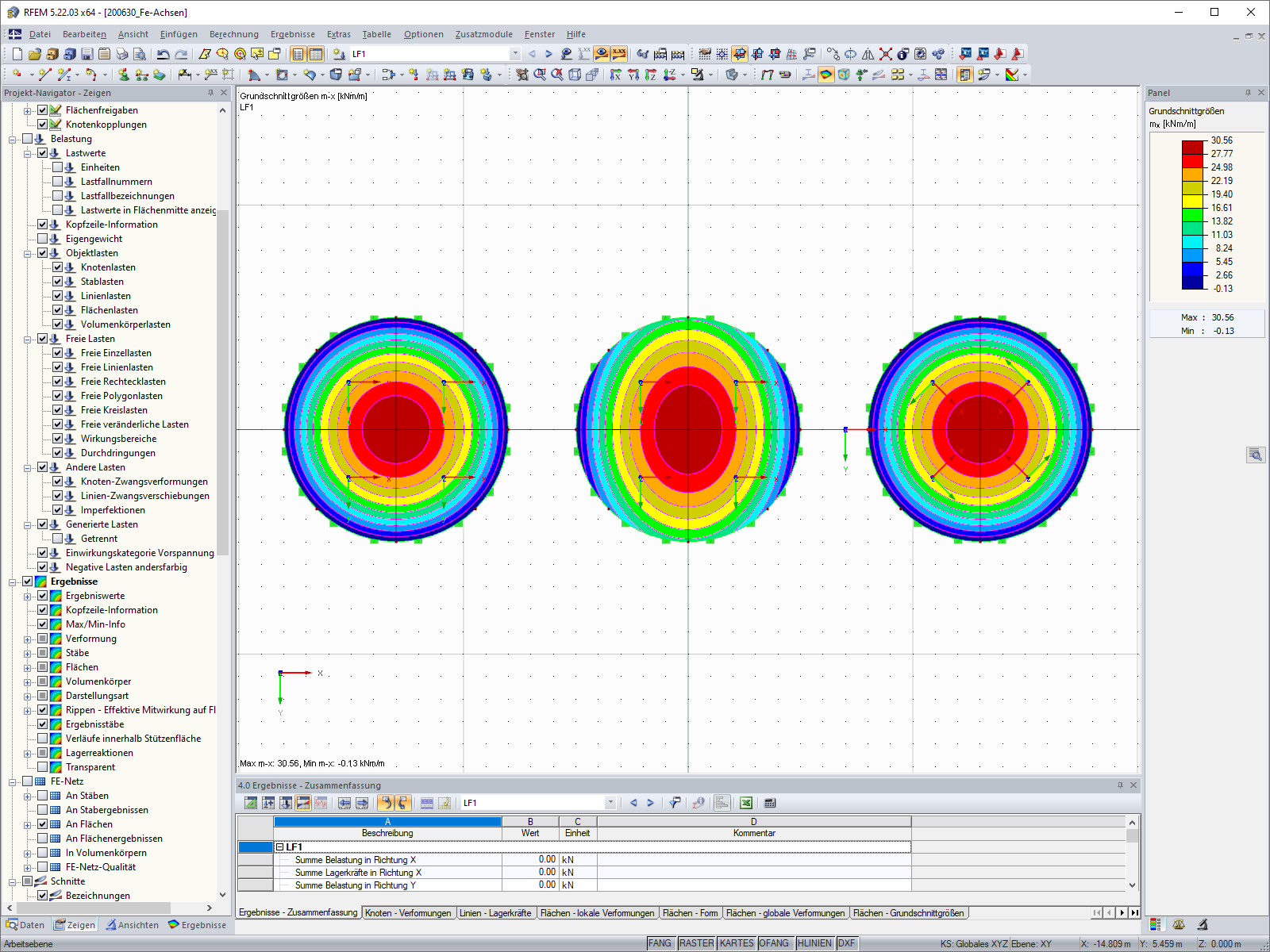Check the Lastfallnummern checkbox

[x=58, y=182]
